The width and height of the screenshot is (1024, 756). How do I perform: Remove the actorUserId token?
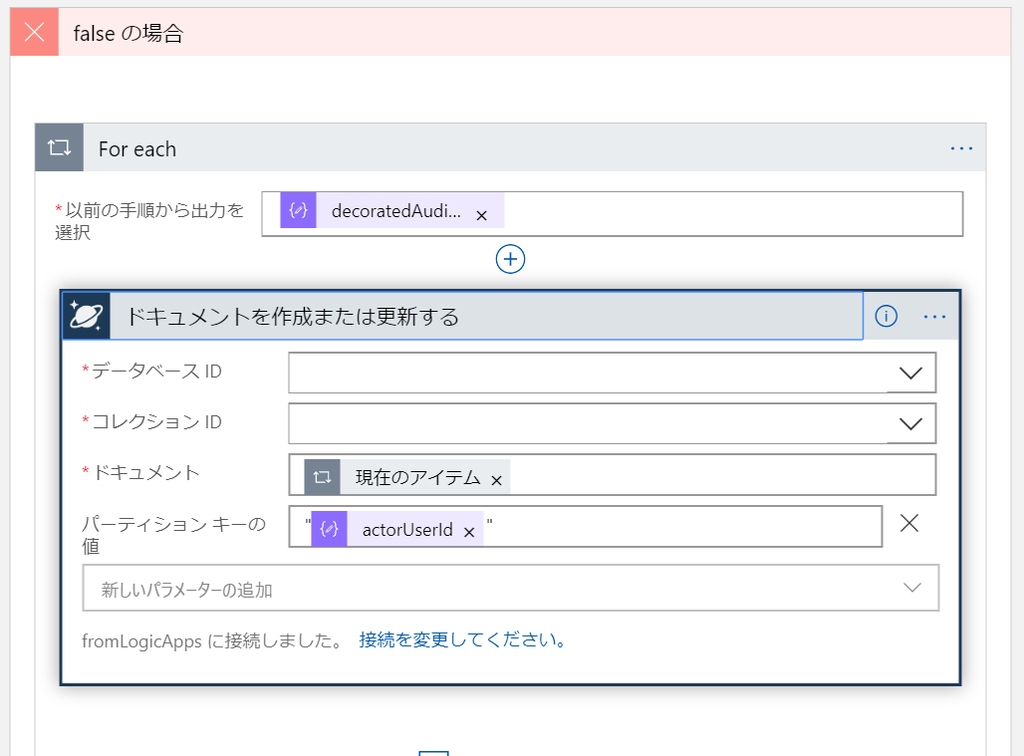[x=469, y=532]
